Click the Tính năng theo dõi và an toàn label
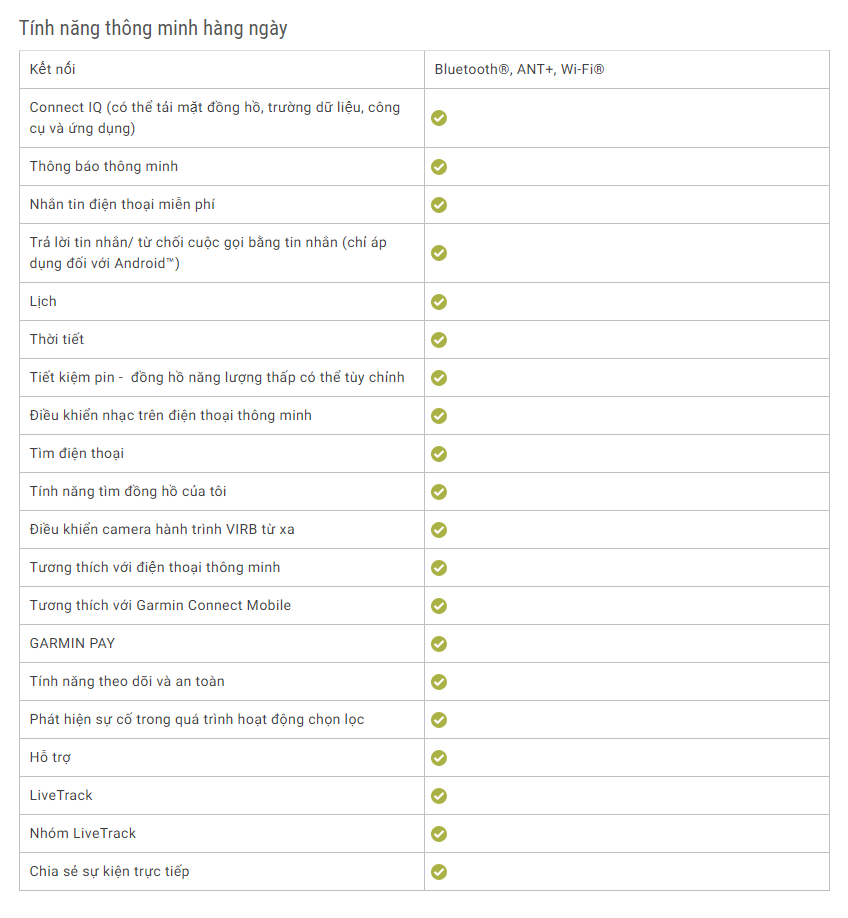This screenshot has height=918, width=848. tap(127, 681)
